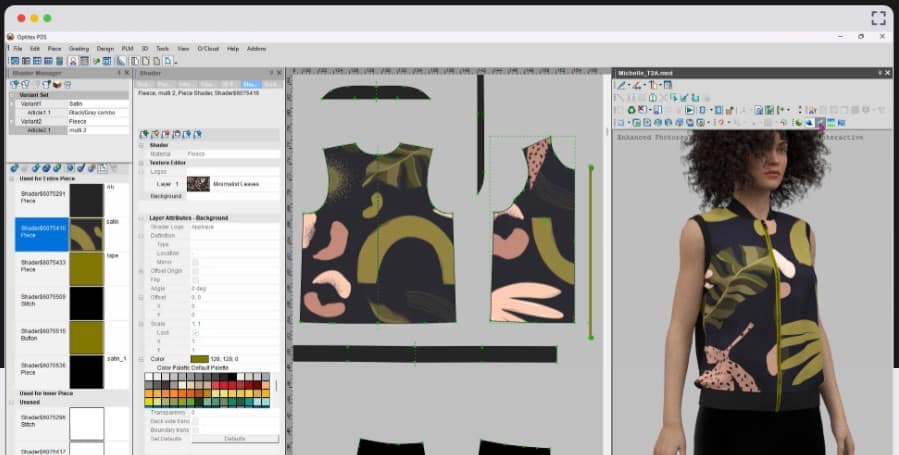Click the olive Color swatch
Viewport: 899px width, 455px height.
199,358
